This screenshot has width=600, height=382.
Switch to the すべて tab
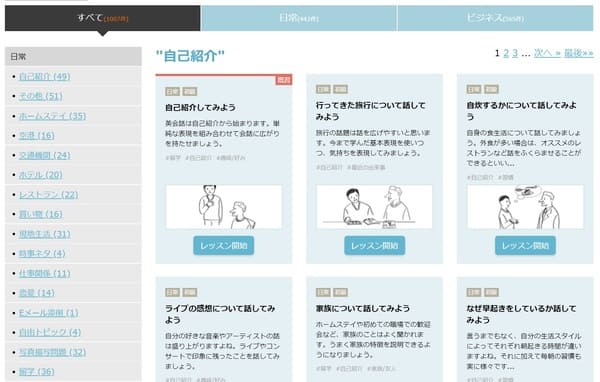[x=103, y=18]
